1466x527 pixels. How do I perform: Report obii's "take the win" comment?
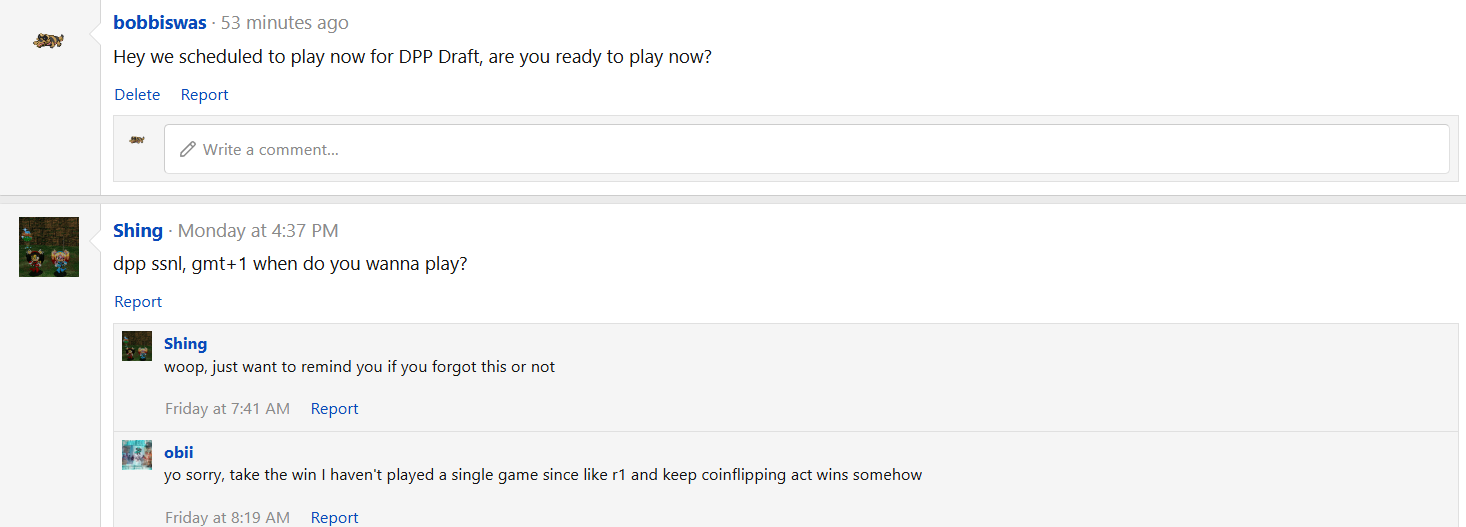334,517
